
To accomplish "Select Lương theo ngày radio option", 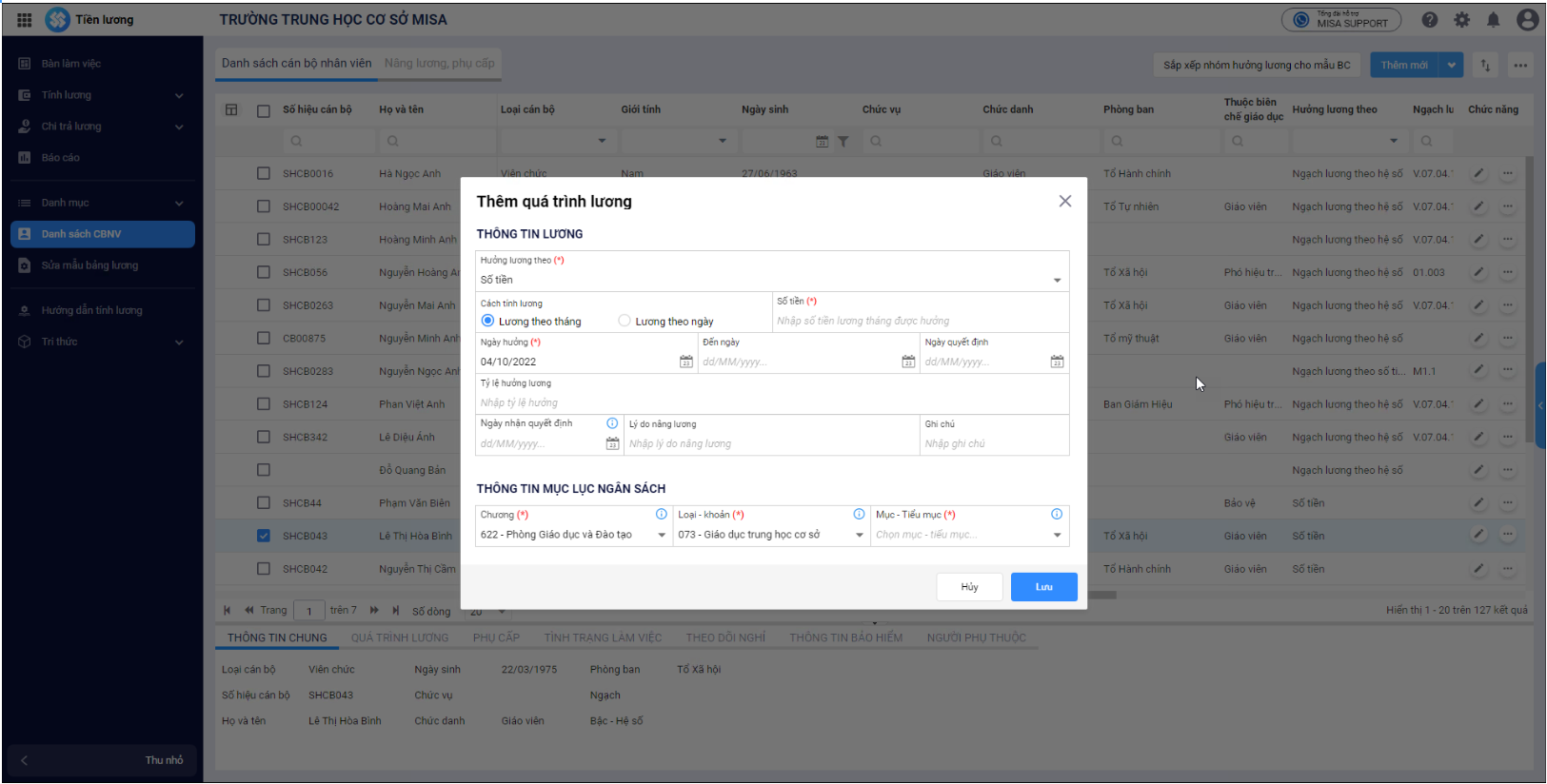I will pos(625,322).
